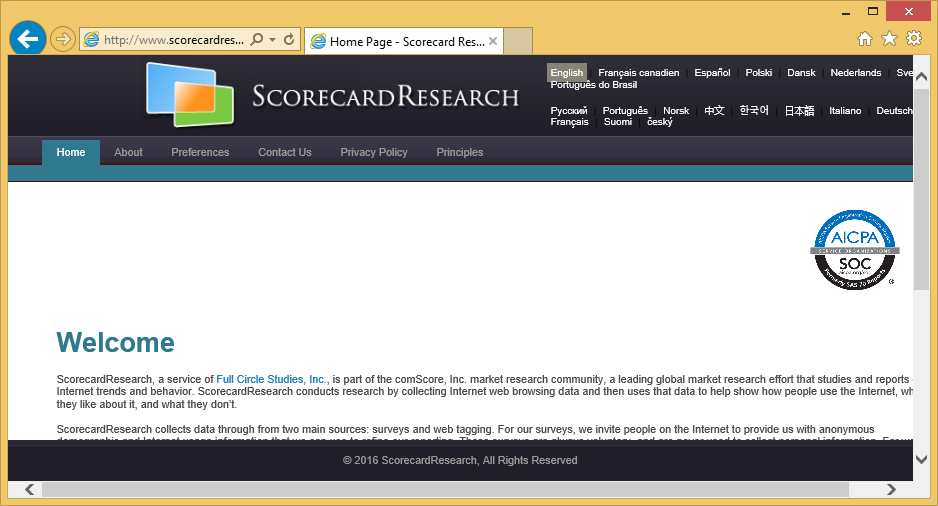Follow the Full Circle Studies, Inc. link
Screen dimensions: 938x506
[x=272, y=379]
